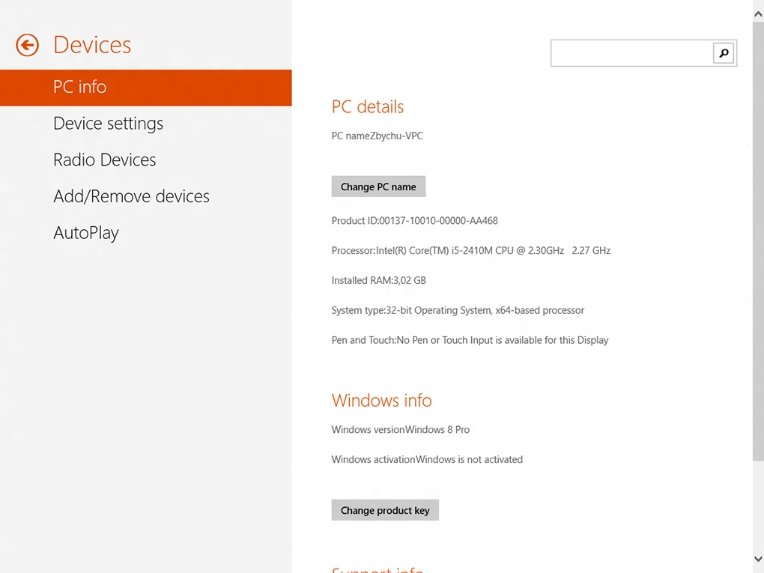Click the Processor information line
764x573 pixels.
point(471,251)
